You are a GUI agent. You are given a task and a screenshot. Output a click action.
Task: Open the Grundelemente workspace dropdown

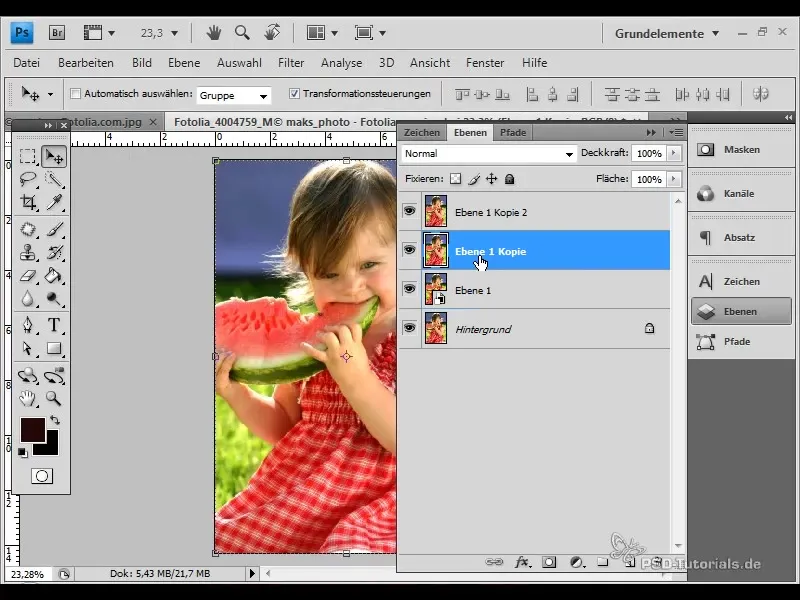click(667, 34)
